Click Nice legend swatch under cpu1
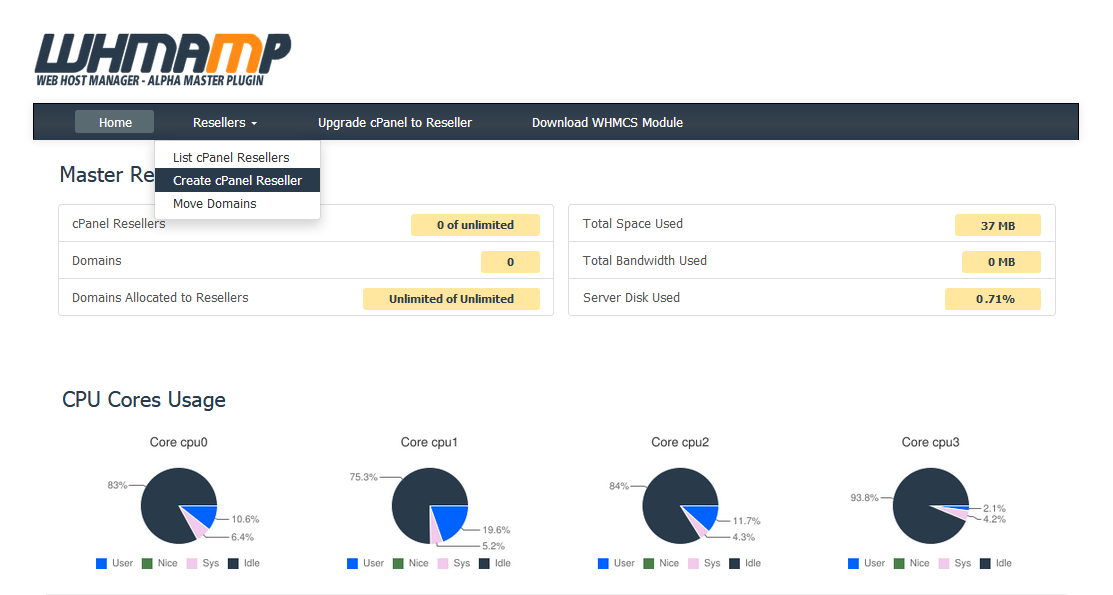 [x=398, y=563]
